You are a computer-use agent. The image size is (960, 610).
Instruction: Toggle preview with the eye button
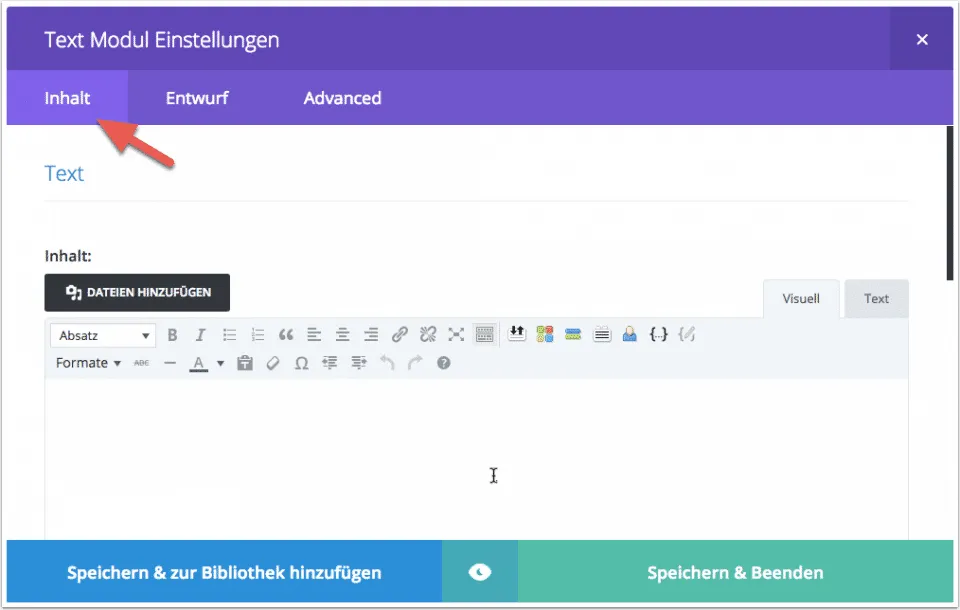pyautogui.click(x=480, y=573)
